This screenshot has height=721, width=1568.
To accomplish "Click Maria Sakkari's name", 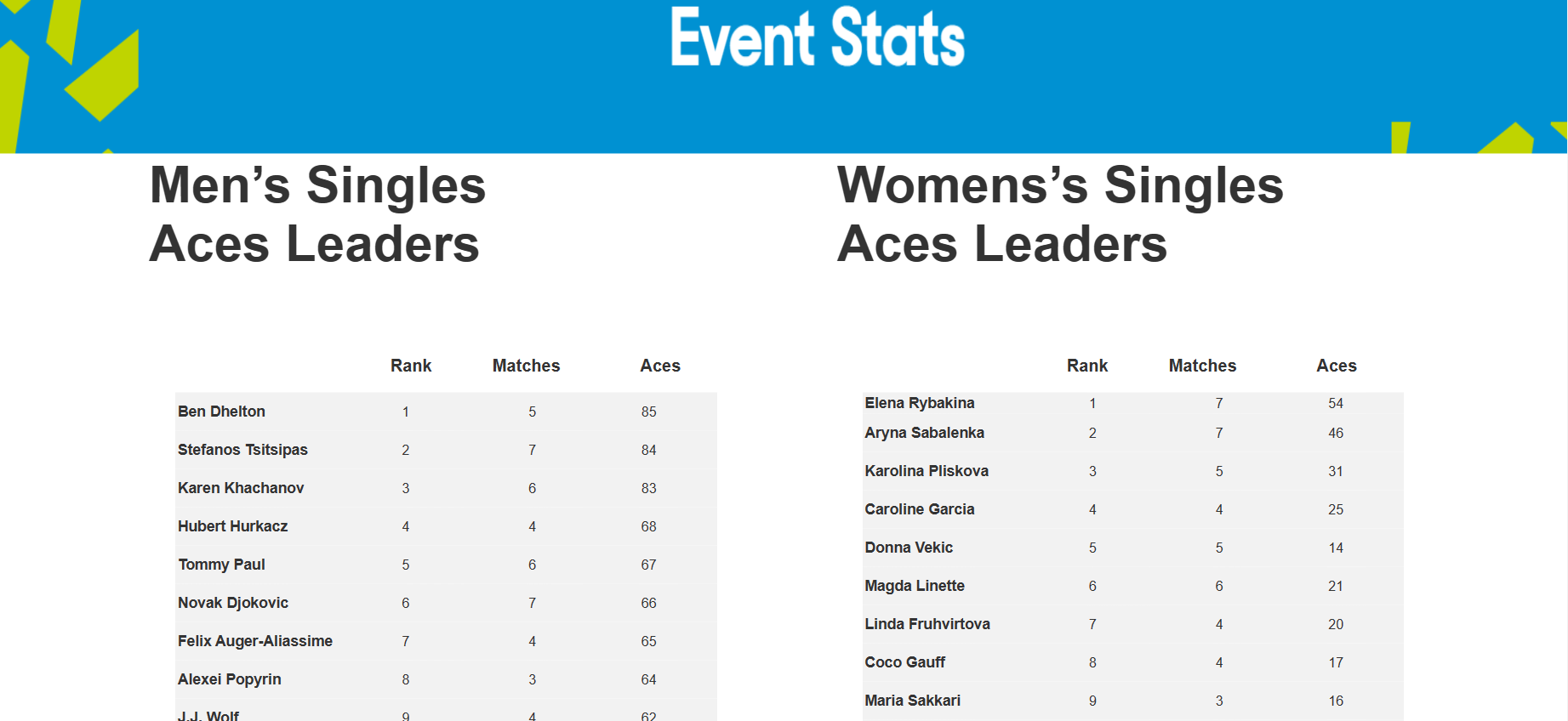I will pos(912,701).
